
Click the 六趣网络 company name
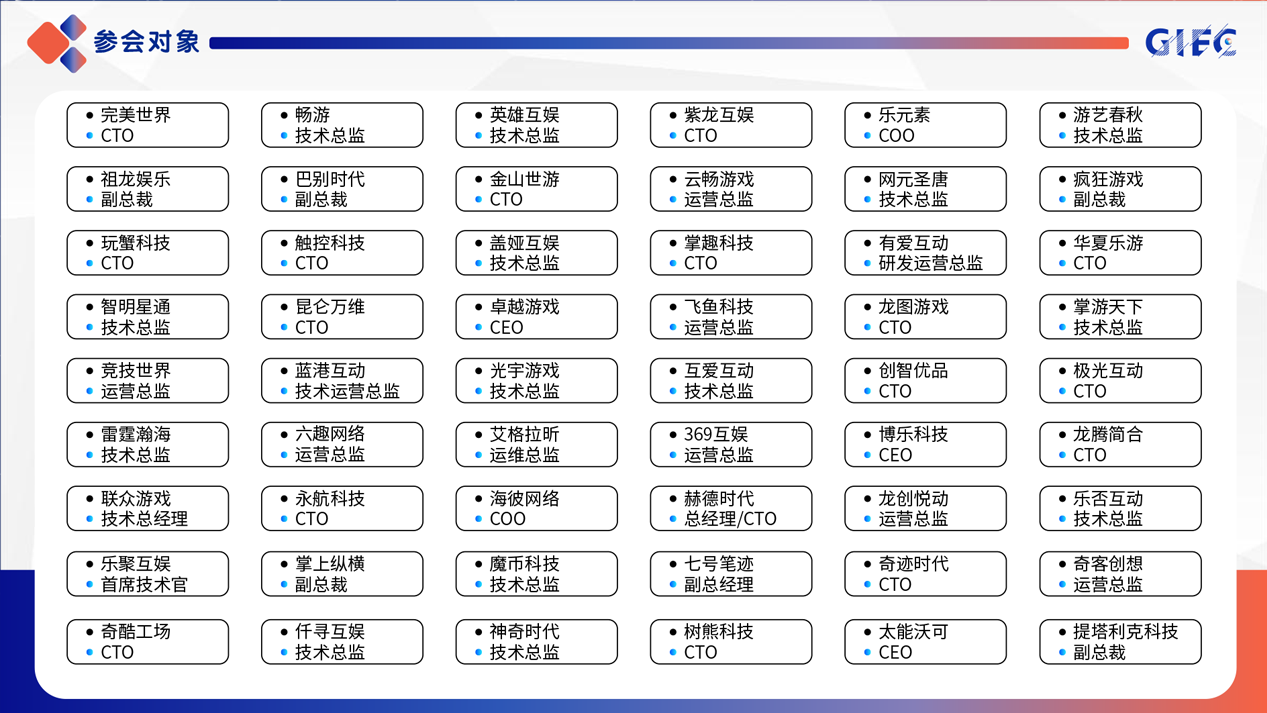pos(330,435)
